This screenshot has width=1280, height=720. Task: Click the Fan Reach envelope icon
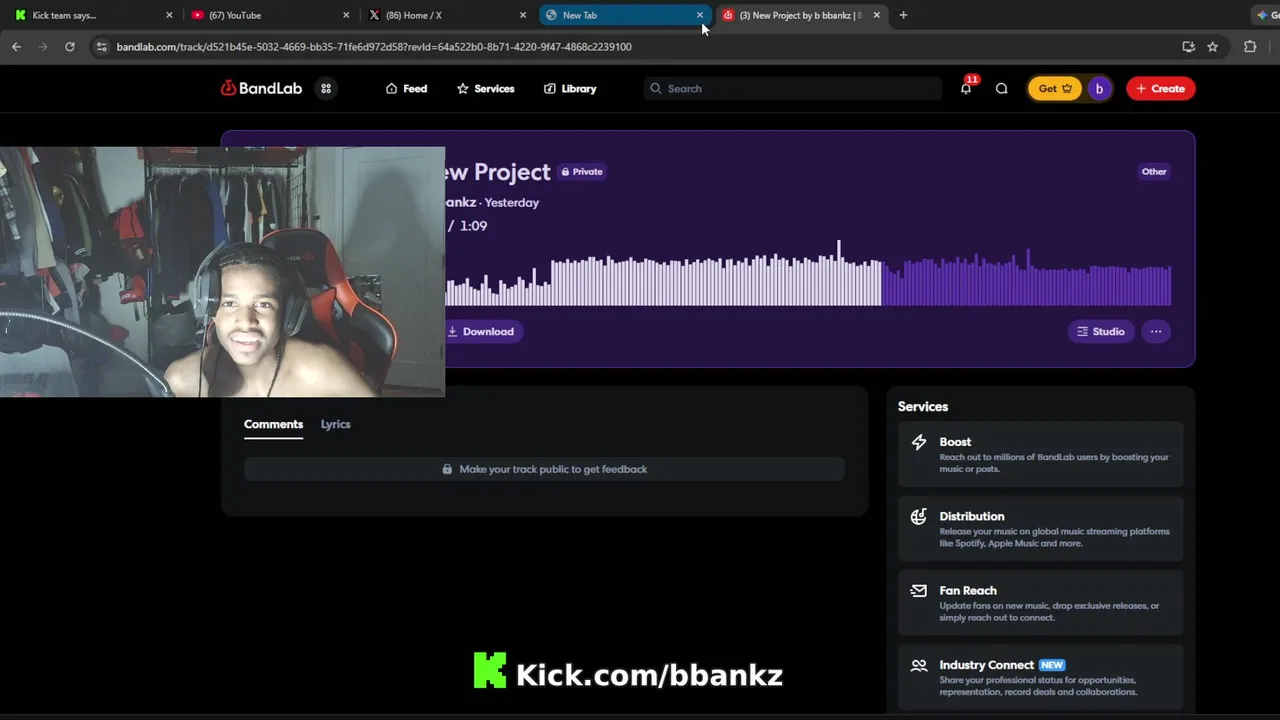[919, 590]
